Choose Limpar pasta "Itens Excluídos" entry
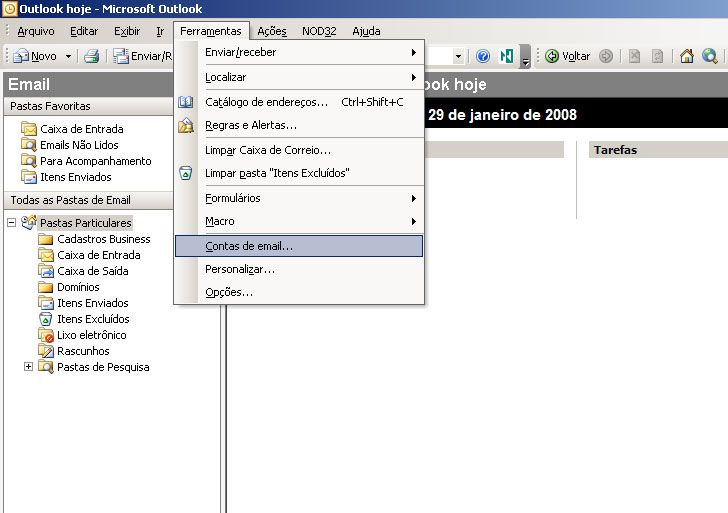The height and width of the screenshot is (513, 728). click(299, 173)
